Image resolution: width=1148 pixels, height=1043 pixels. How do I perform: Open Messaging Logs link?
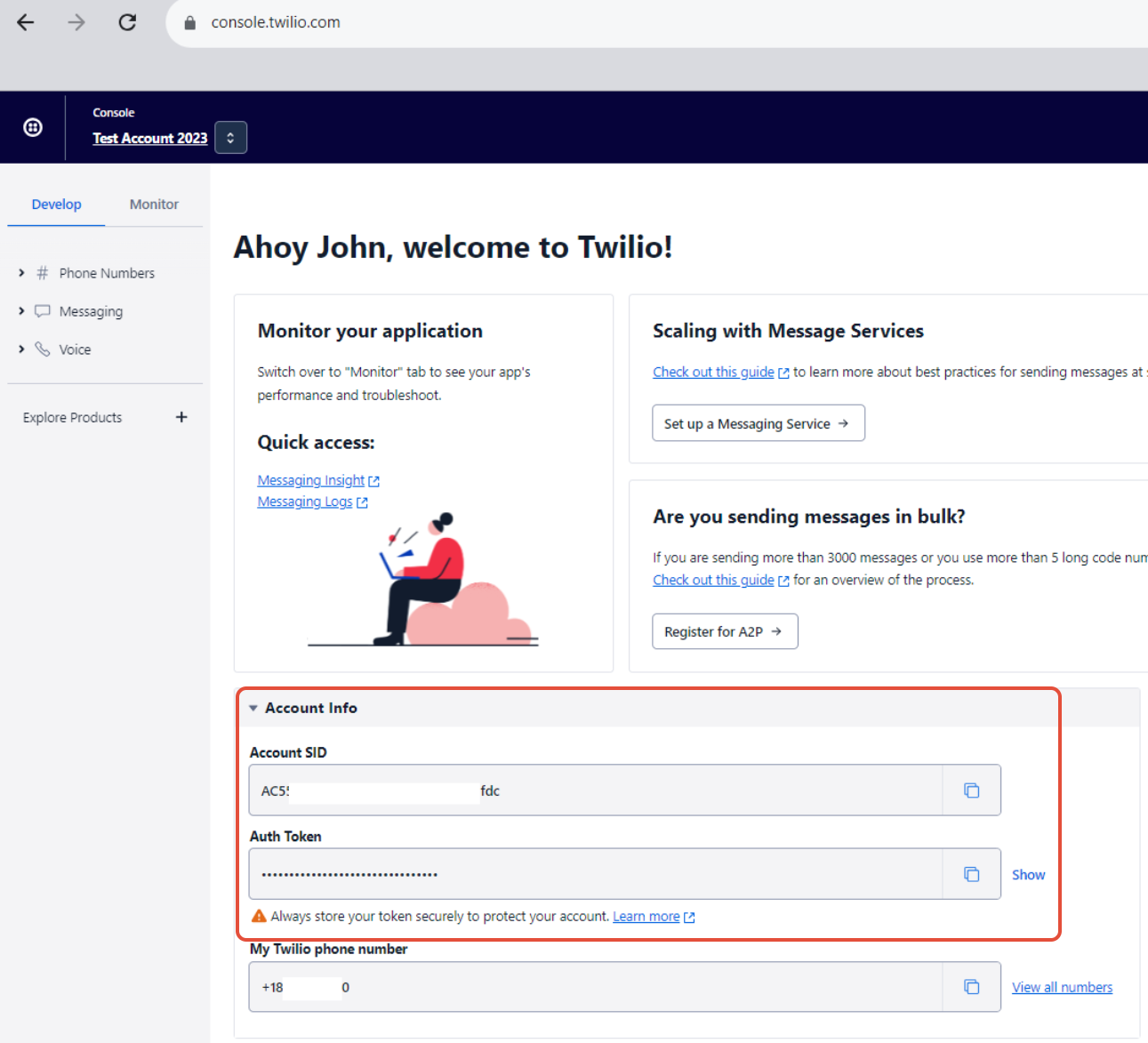click(305, 501)
